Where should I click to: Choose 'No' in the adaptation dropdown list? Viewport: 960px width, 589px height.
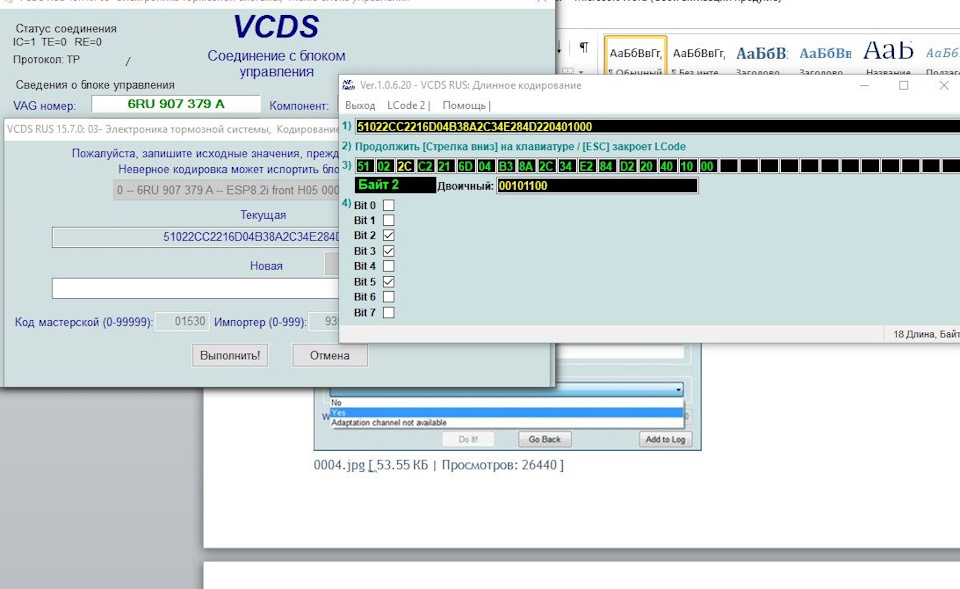(507, 403)
